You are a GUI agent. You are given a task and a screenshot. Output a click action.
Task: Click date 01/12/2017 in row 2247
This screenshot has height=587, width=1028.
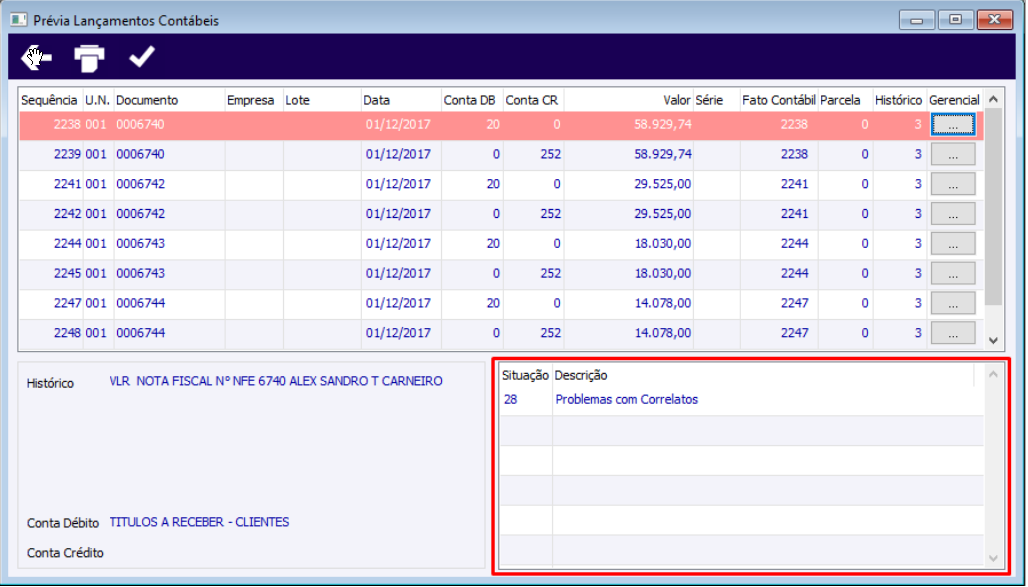coord(398,304)
